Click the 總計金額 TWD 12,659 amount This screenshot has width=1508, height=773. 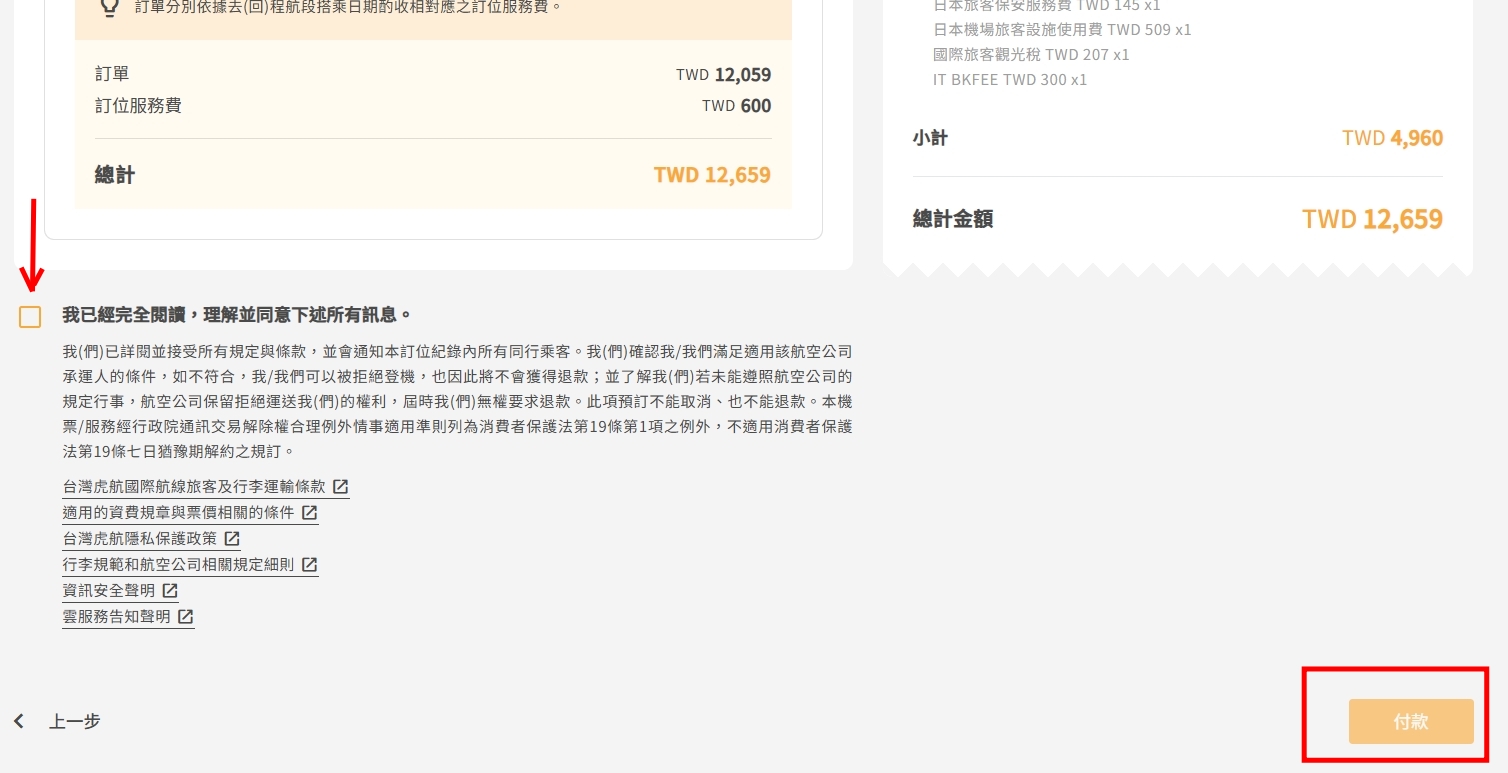pyautogui.click(x=1371, y=219)
